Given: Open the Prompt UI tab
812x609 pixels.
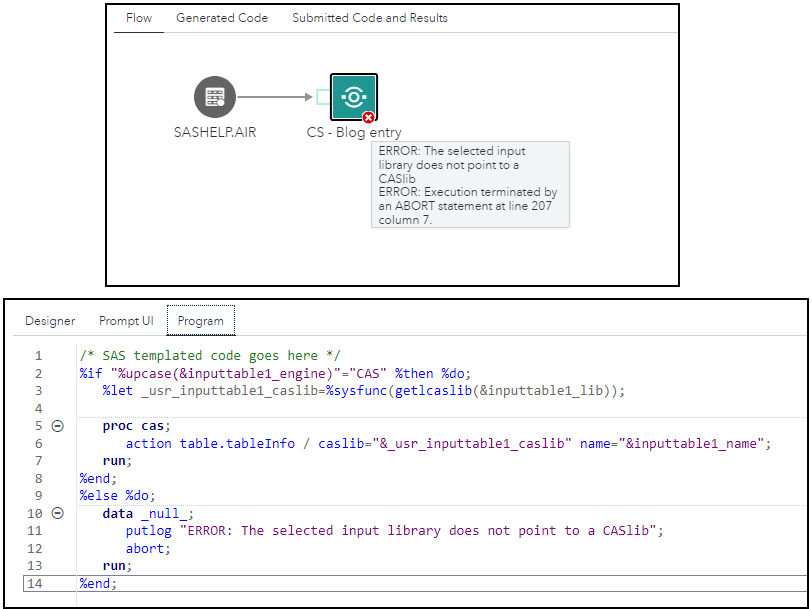Looking at the screenshot, I should pos(125,321).
